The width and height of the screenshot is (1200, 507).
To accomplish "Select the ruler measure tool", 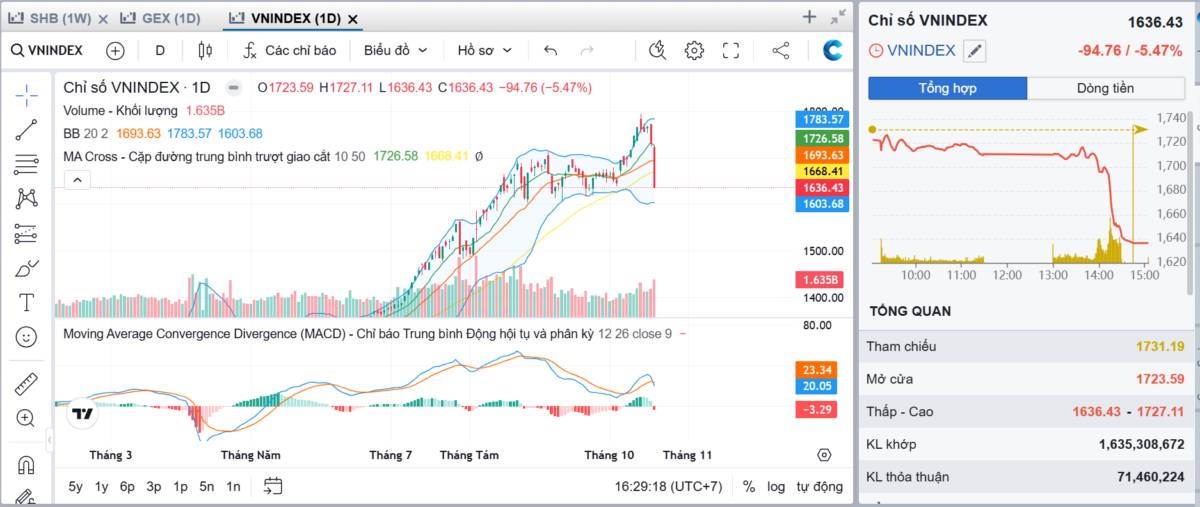I will (x=27, y=383).
